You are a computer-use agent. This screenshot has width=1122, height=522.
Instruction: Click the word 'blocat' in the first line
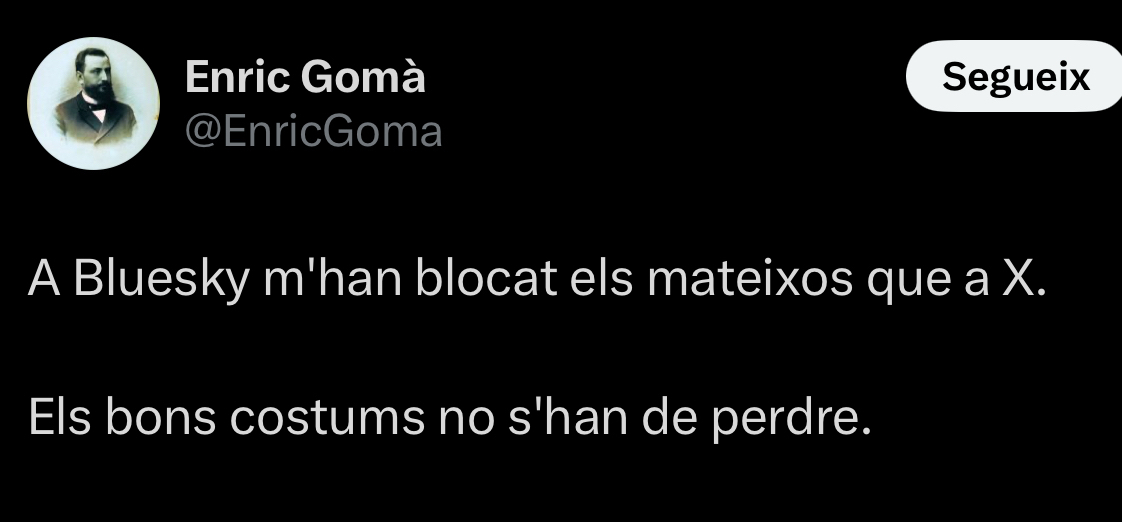click(486, 277)
